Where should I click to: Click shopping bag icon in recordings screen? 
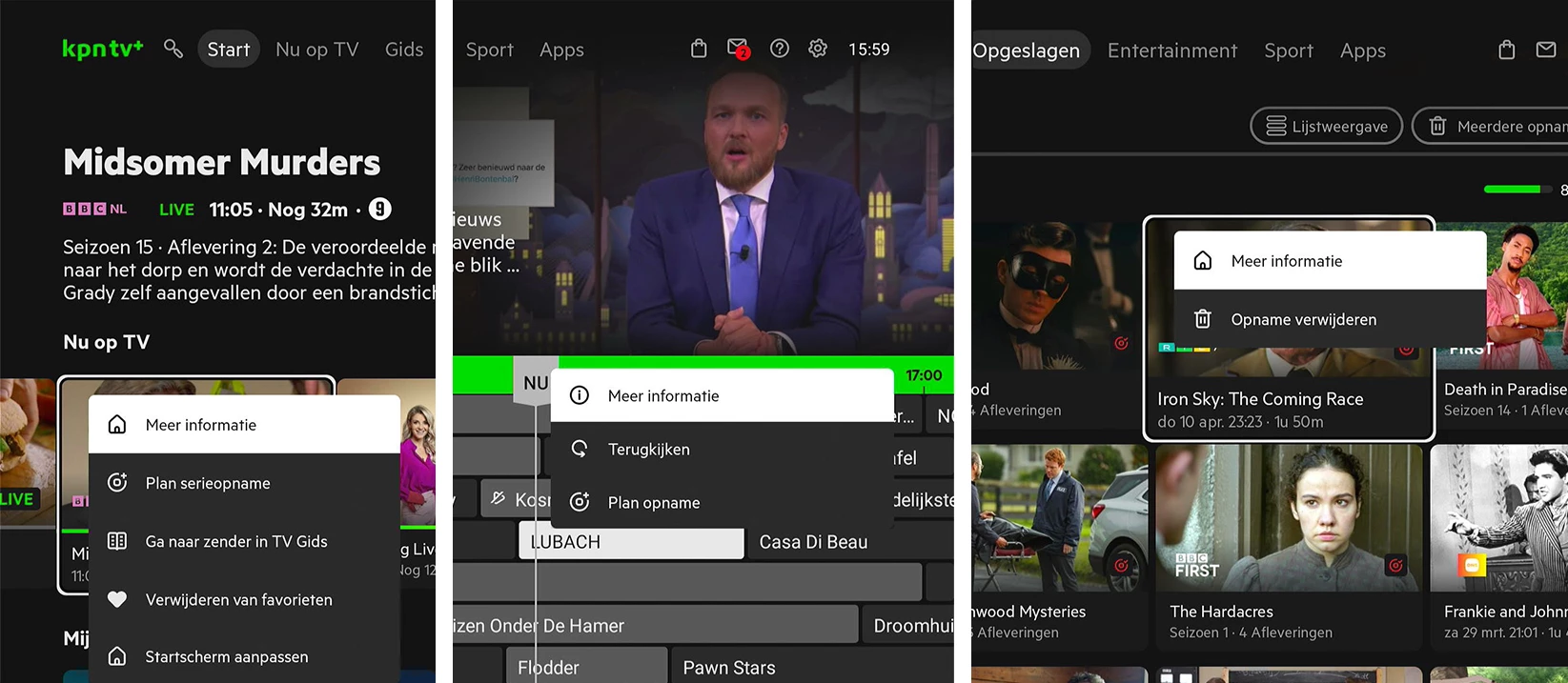click(1507, 50)
